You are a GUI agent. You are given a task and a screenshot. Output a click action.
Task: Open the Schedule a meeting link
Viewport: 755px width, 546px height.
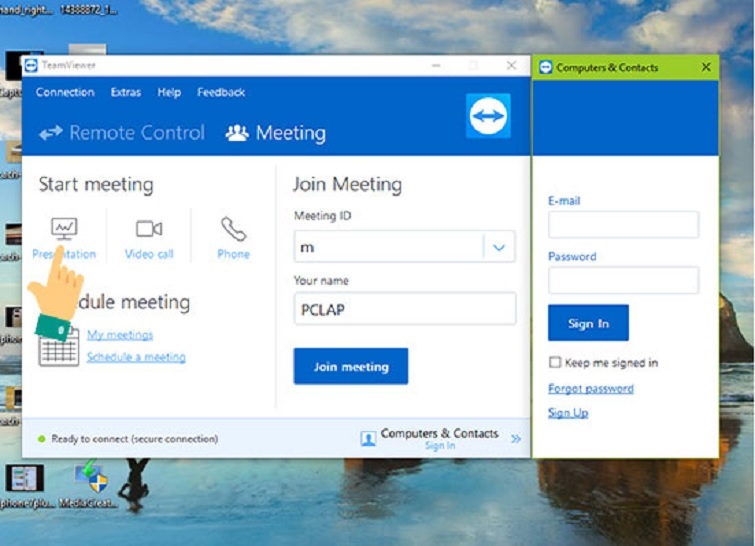tap(136, 357)
